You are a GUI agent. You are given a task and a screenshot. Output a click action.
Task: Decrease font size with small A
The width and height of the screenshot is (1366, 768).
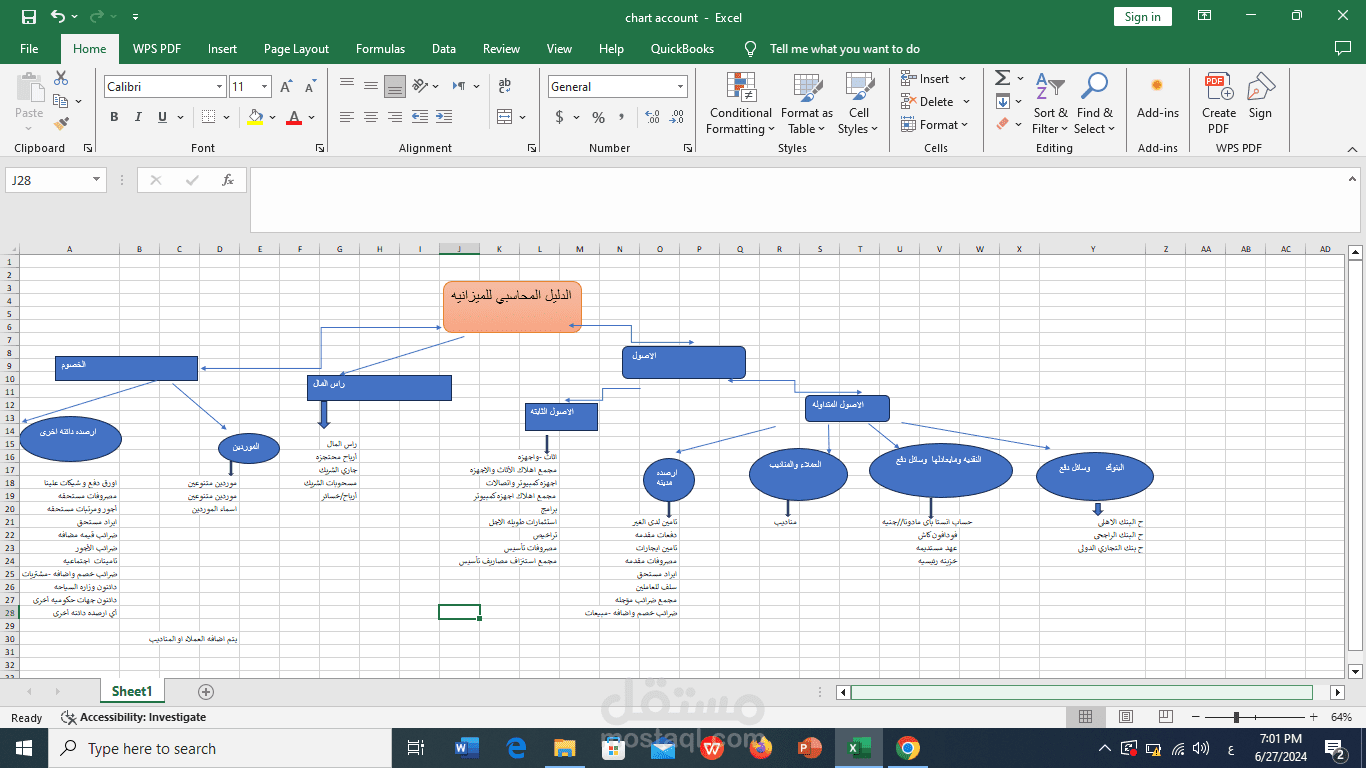coord(311,87)
